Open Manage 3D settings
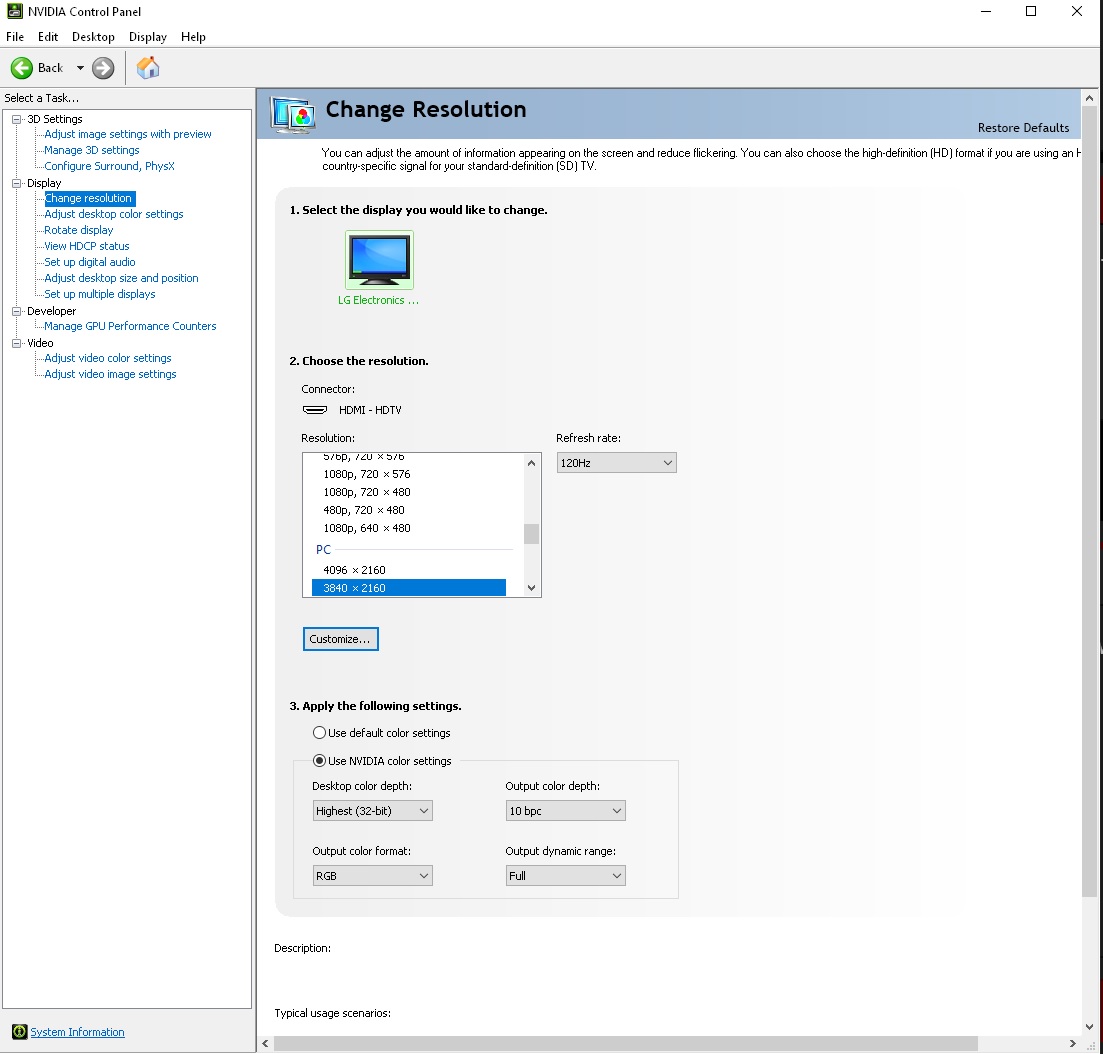Image resolution: width=1103 pixels, height=1054 pixels. (91, 151)
